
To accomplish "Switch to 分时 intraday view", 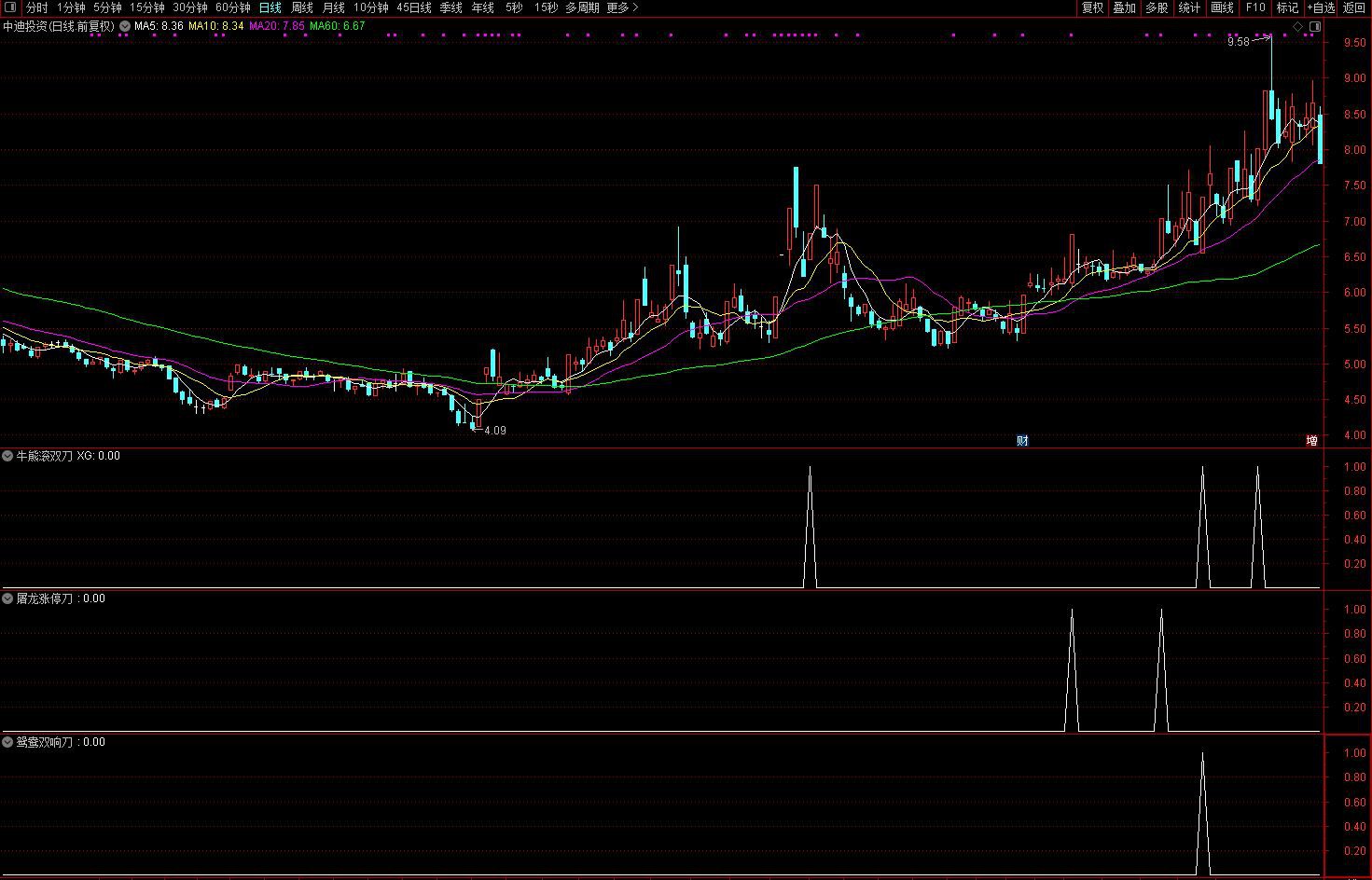I will tap(36, 7).
